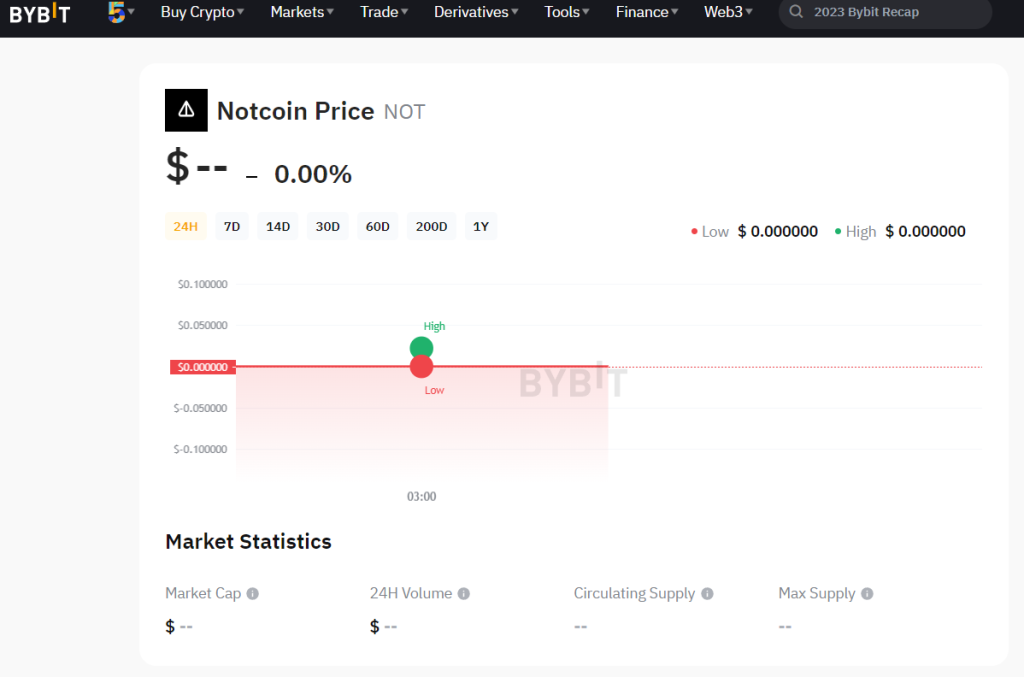Select the 30D chart range
The image size is (1024, 677).
click(328, 227)
